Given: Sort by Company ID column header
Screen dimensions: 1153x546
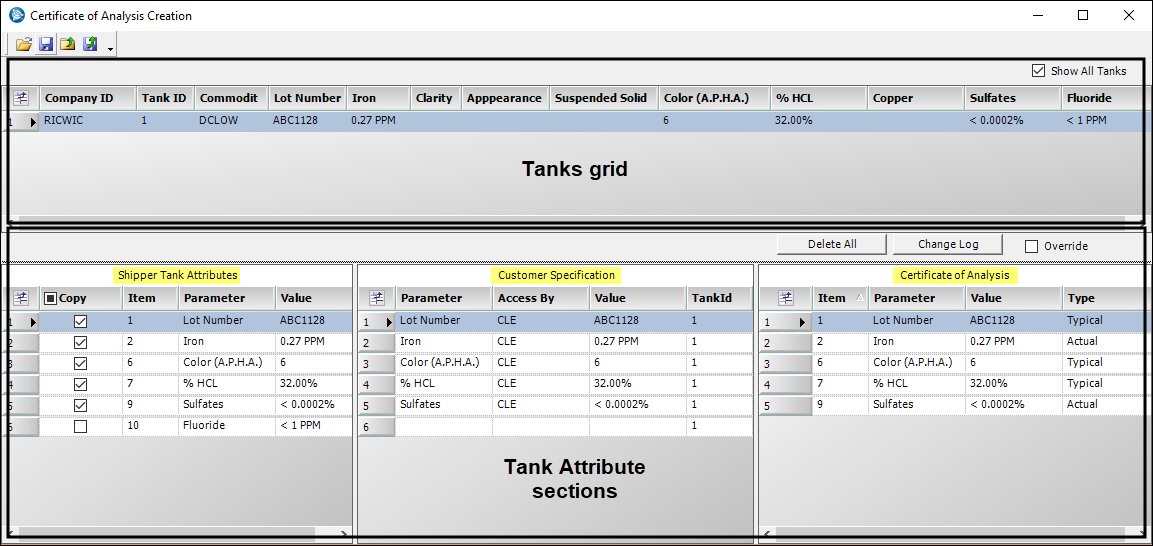Looking at the screenshot, I should 88,98.
